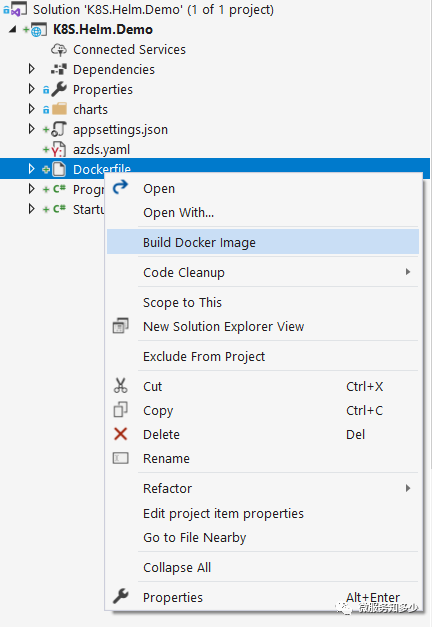The width and height of the screenshot is (432, 627).
Task: Expand the charts folder node
Action: pyautogui.click(x=32, y=109)
